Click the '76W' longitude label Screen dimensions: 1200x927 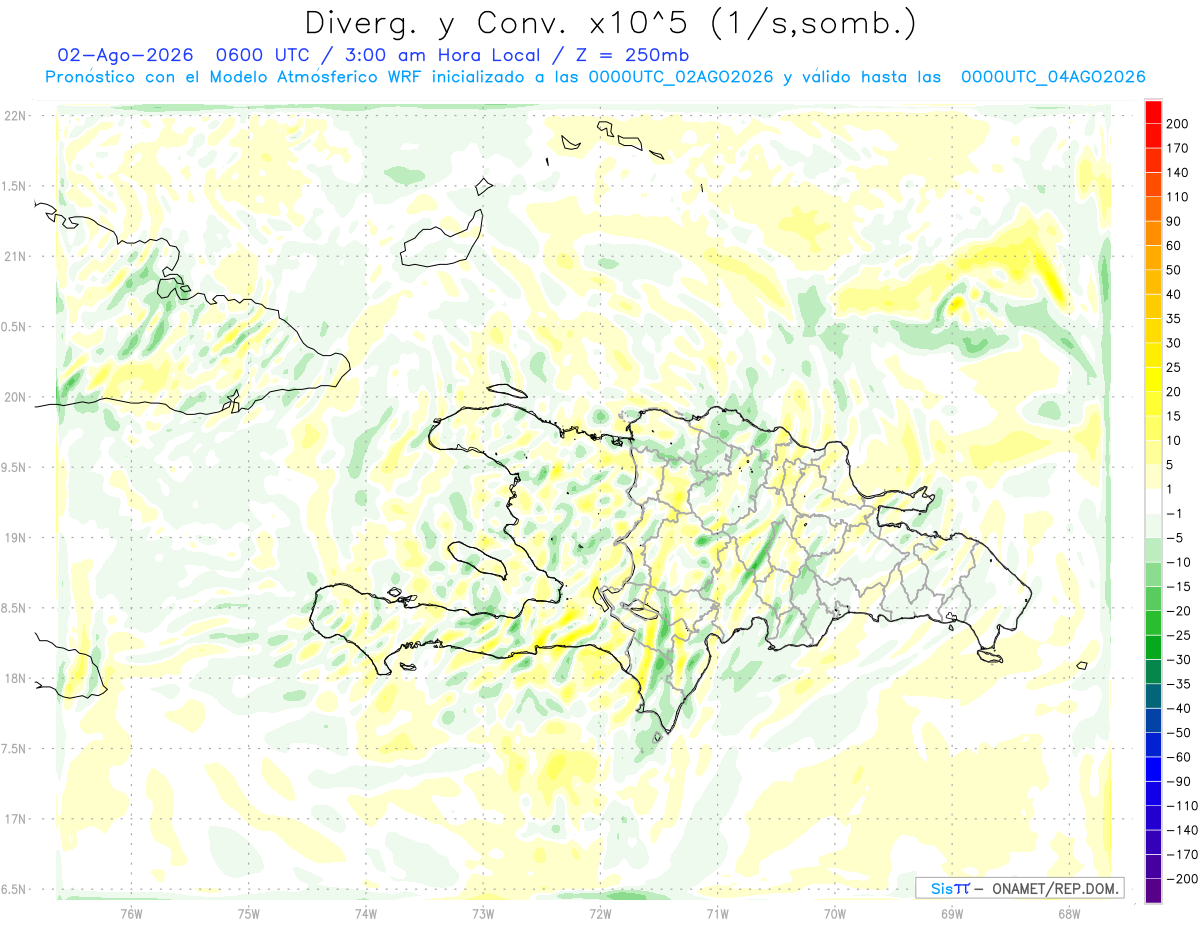click(131, 913)
